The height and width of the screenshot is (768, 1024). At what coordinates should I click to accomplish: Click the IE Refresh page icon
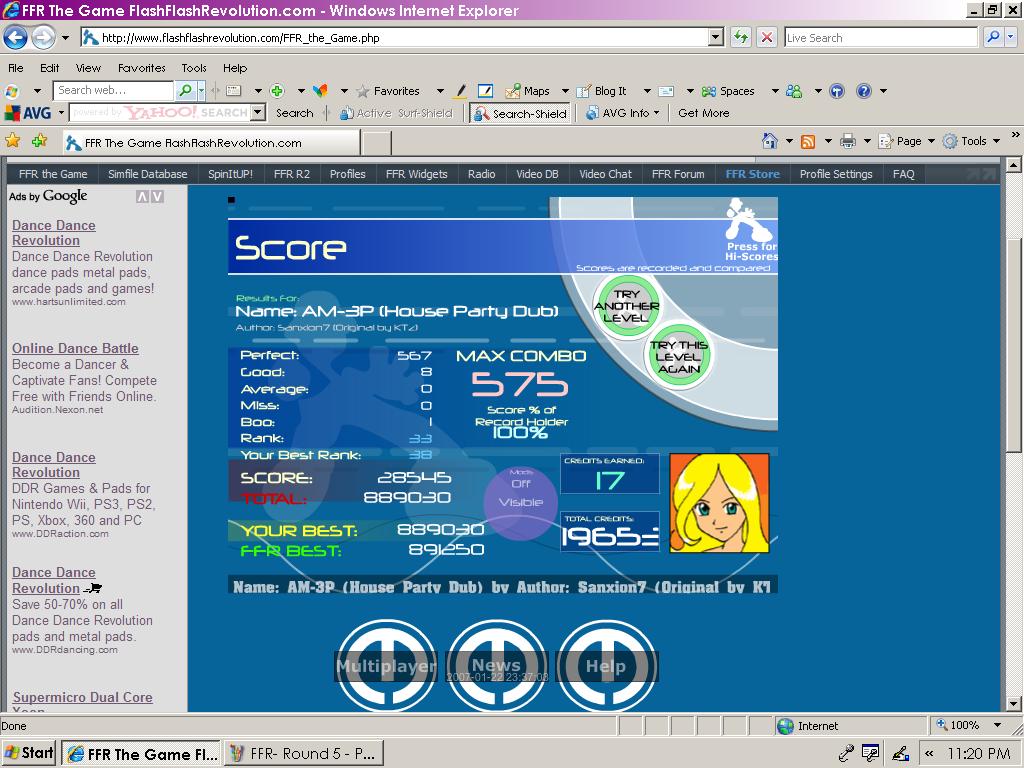click(x=741, y=37)
